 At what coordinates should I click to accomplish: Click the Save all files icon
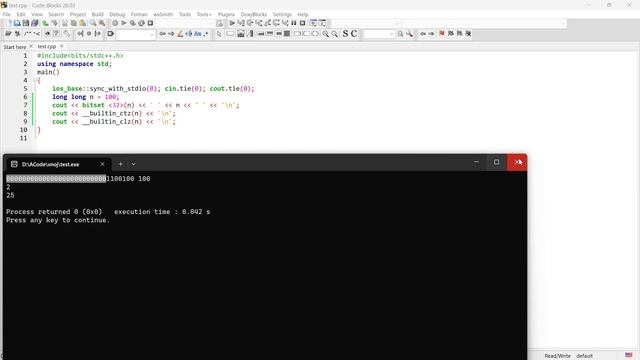pyautogui.click(x=35, y=23)
